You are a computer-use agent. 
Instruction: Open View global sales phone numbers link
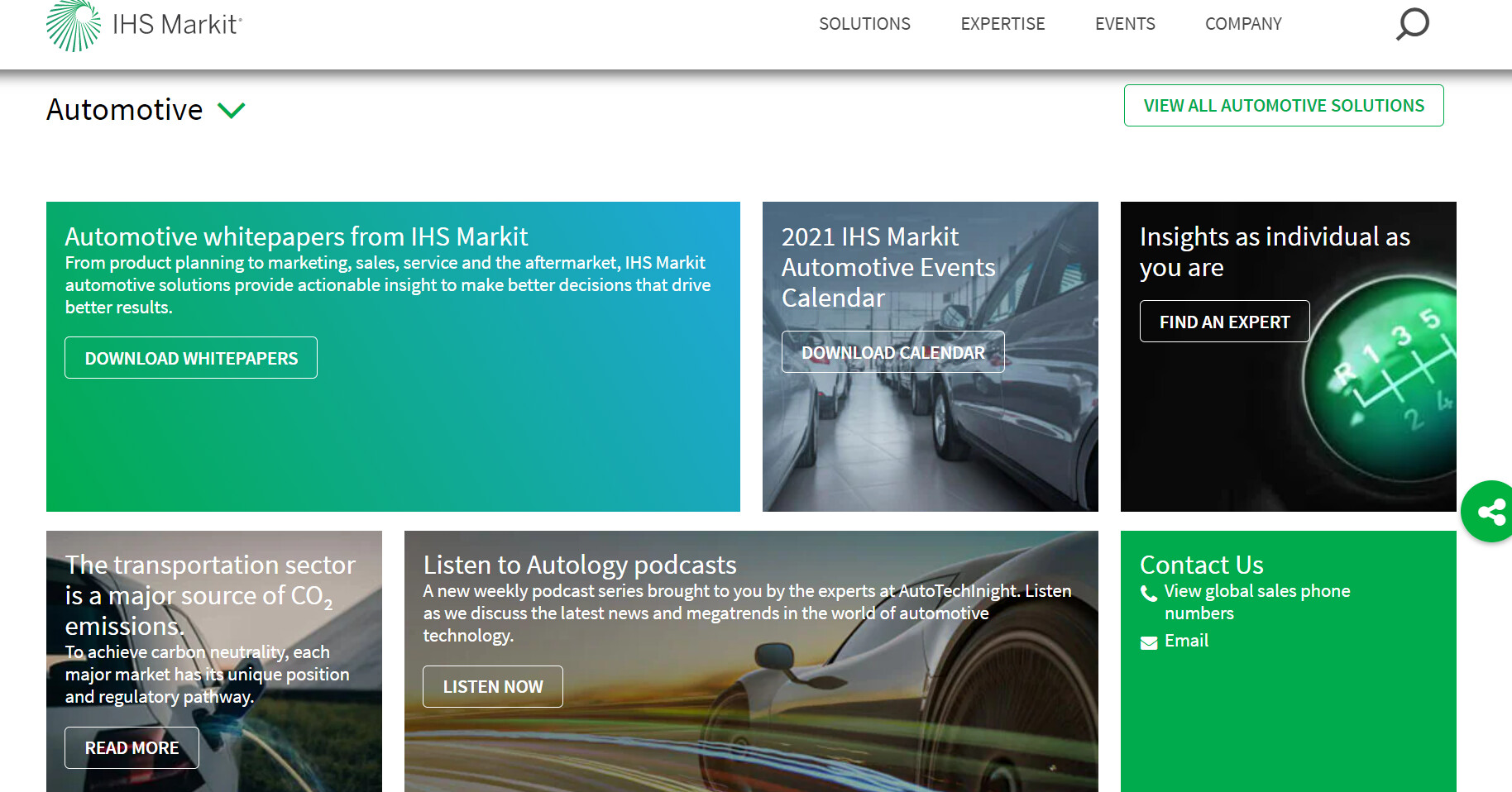(x=1257, y=602)
